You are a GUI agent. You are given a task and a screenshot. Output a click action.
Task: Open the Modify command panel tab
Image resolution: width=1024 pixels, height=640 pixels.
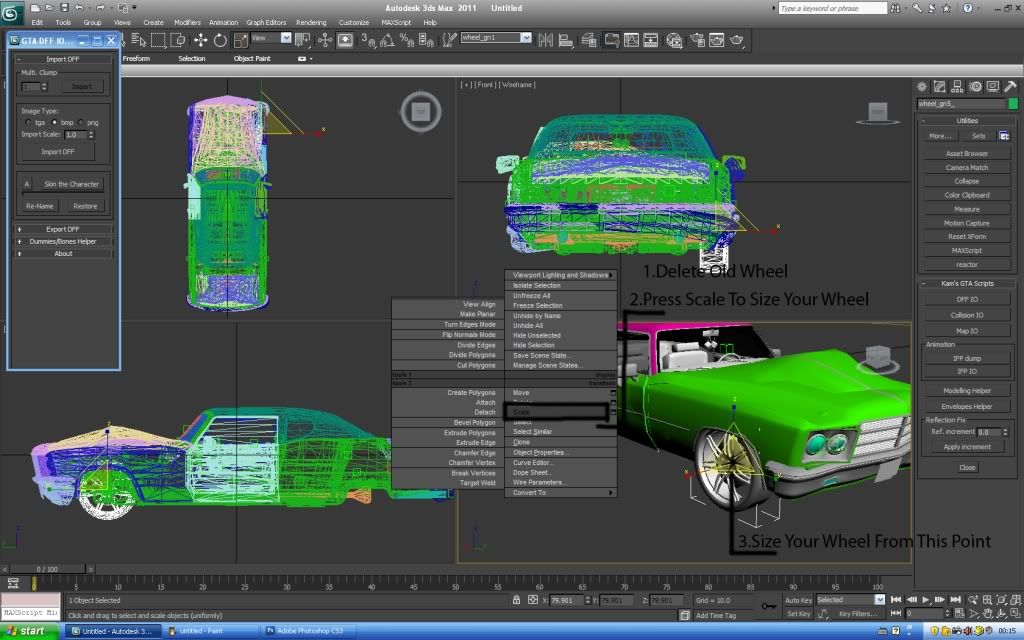tap(939, 86)
